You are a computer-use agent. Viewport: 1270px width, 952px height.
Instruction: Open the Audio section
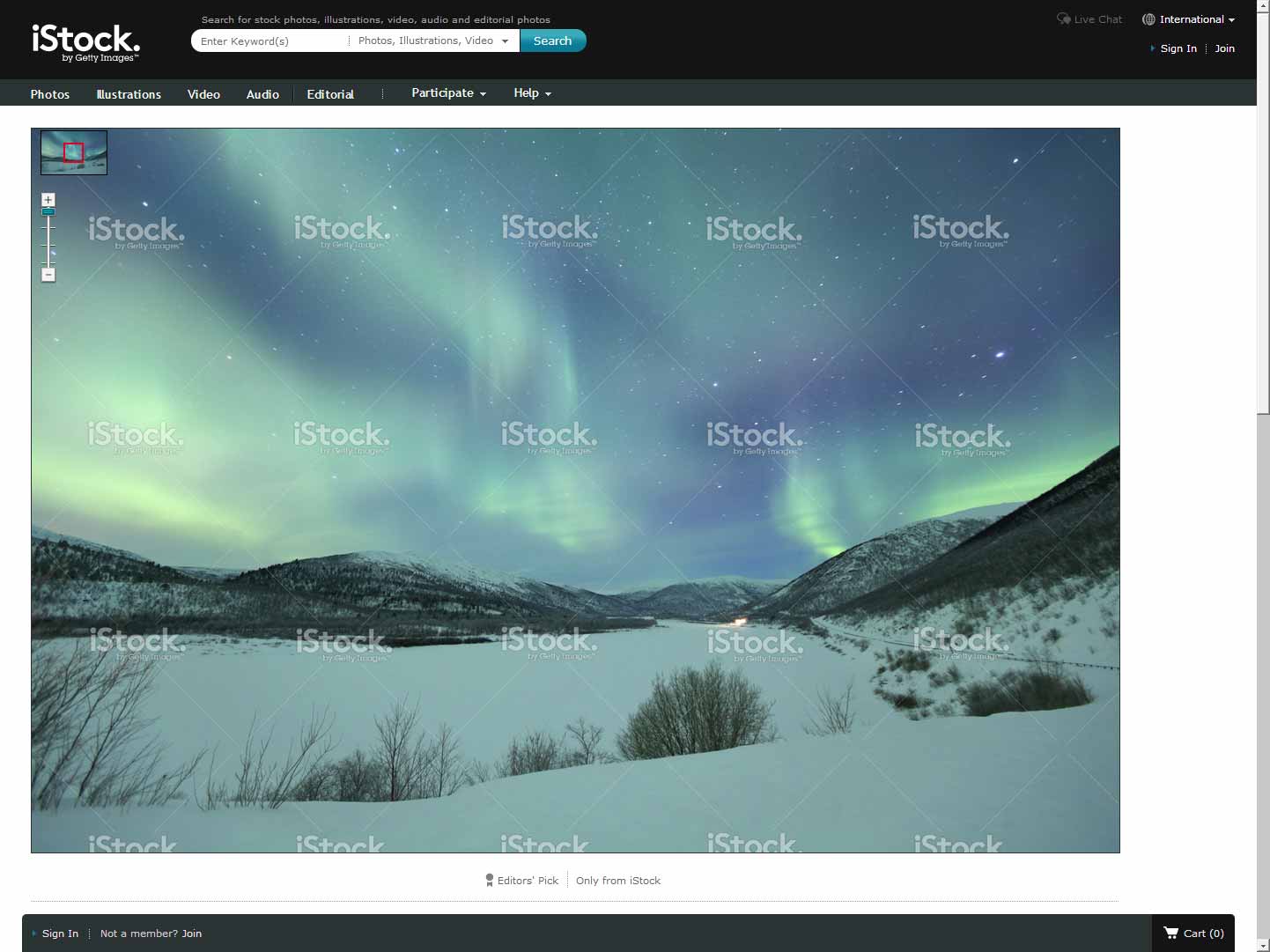click(262, 94)
